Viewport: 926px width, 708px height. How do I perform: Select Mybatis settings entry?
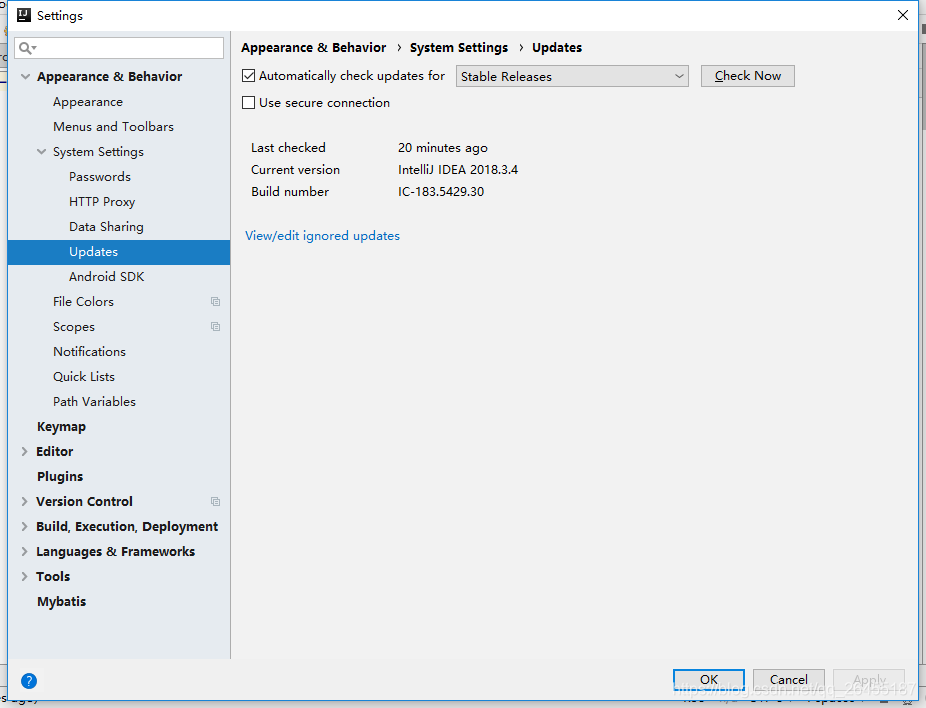[61, 602]
